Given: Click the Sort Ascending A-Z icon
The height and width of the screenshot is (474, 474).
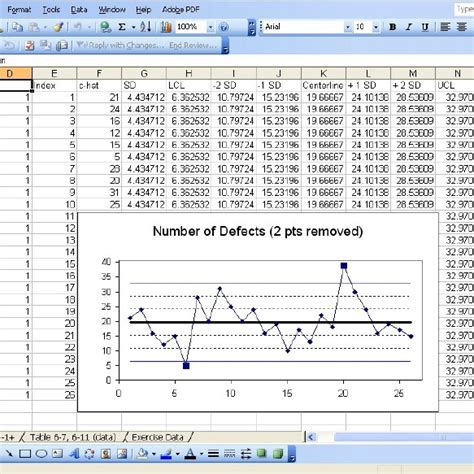Looking at the screenshot, I should pyautogui.click(x=146, y=27).
